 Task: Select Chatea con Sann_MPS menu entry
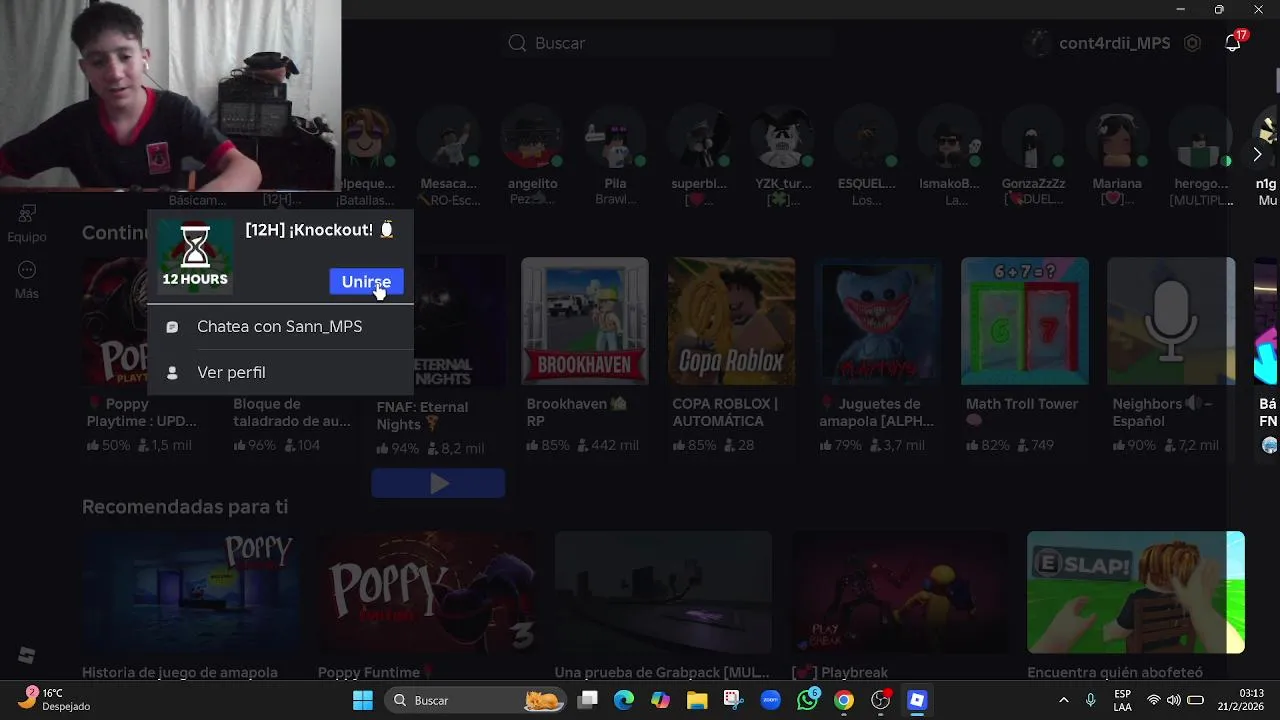(279, 327)
